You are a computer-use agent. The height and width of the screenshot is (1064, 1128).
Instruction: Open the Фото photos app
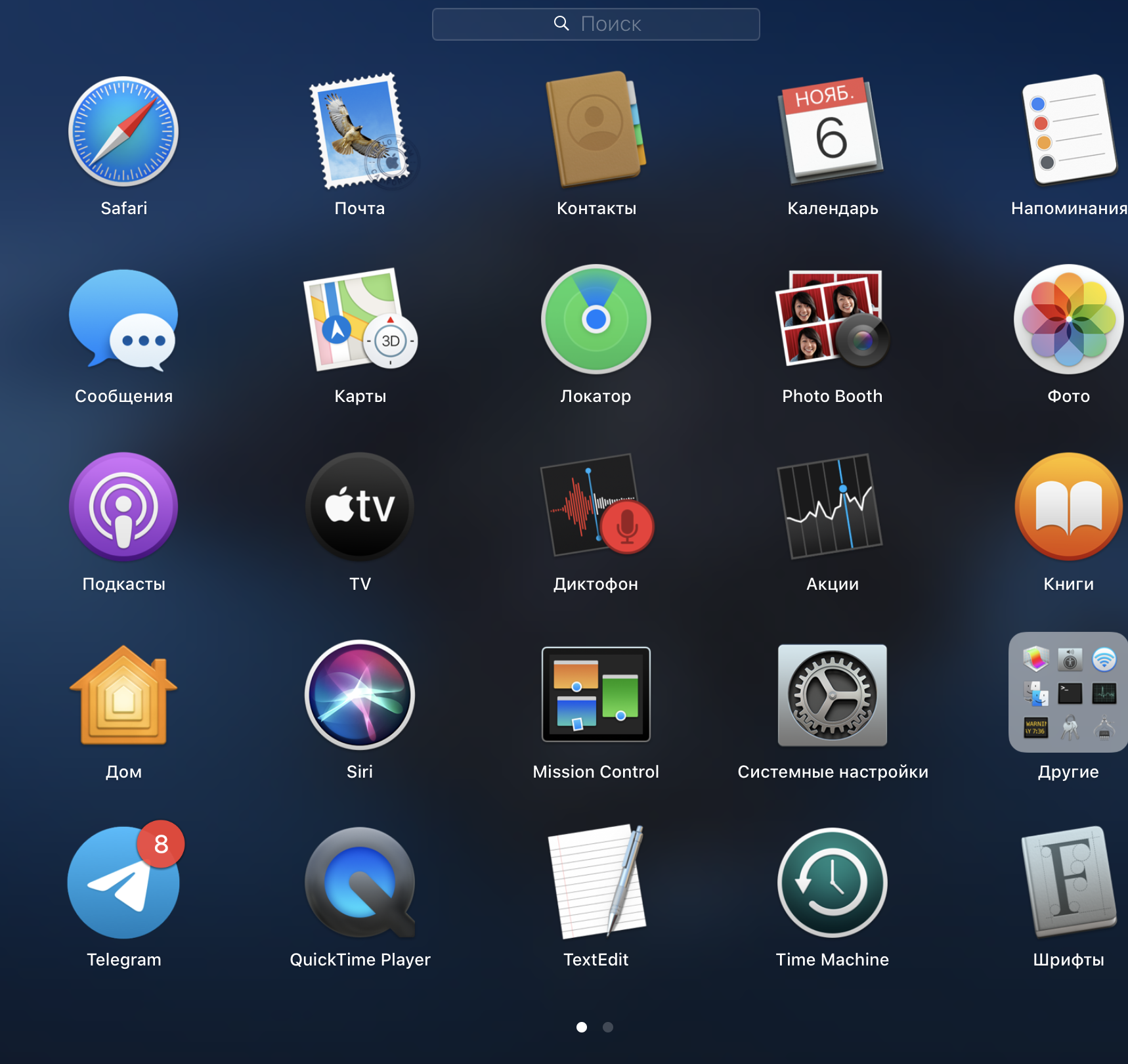[x=1069, y=319]
